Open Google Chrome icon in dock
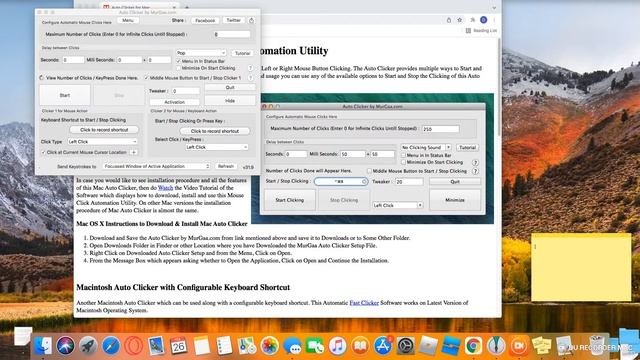 click(473, 346)
